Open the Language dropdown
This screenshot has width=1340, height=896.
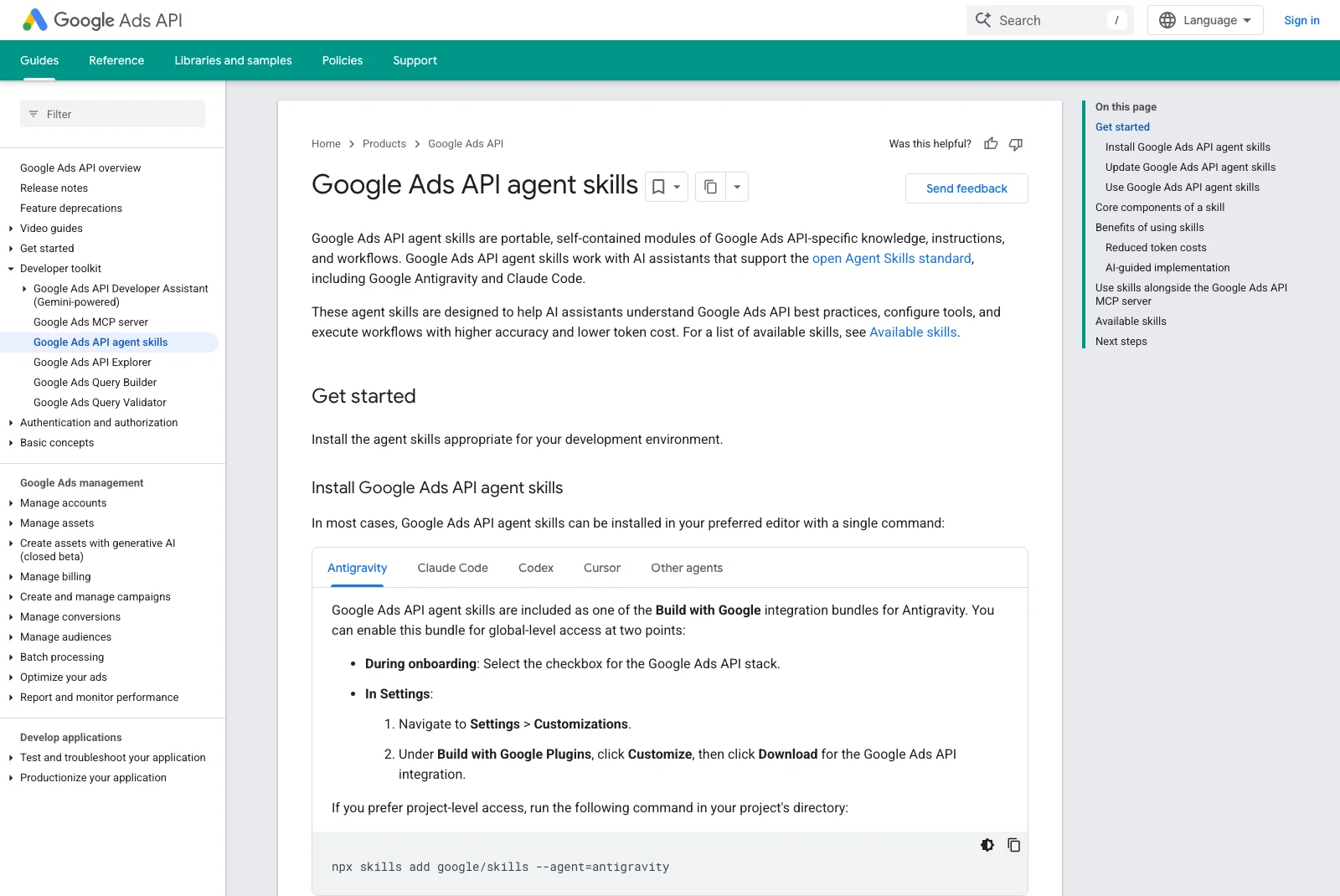pos(1205,20)
